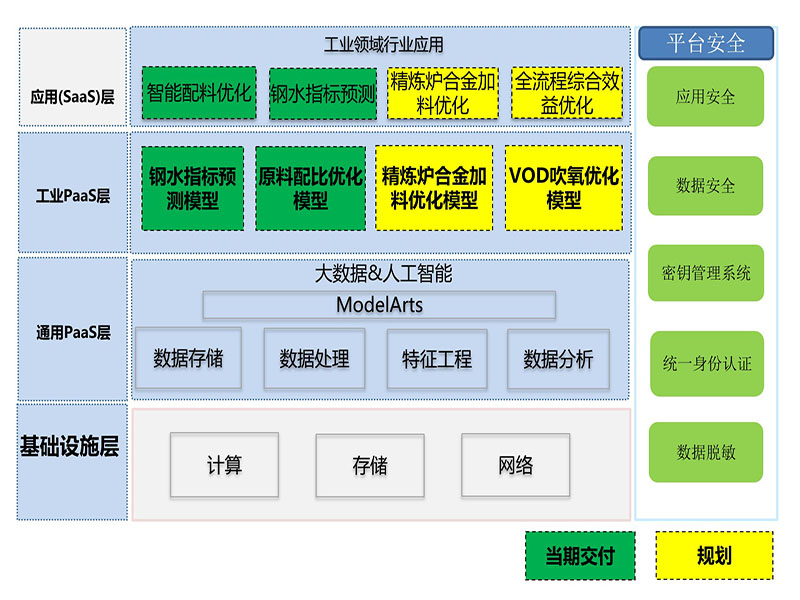This screenshot has width=800, height=600.
Task: Click the 大数据&人工智能 heading
Action: pos(383,273)
